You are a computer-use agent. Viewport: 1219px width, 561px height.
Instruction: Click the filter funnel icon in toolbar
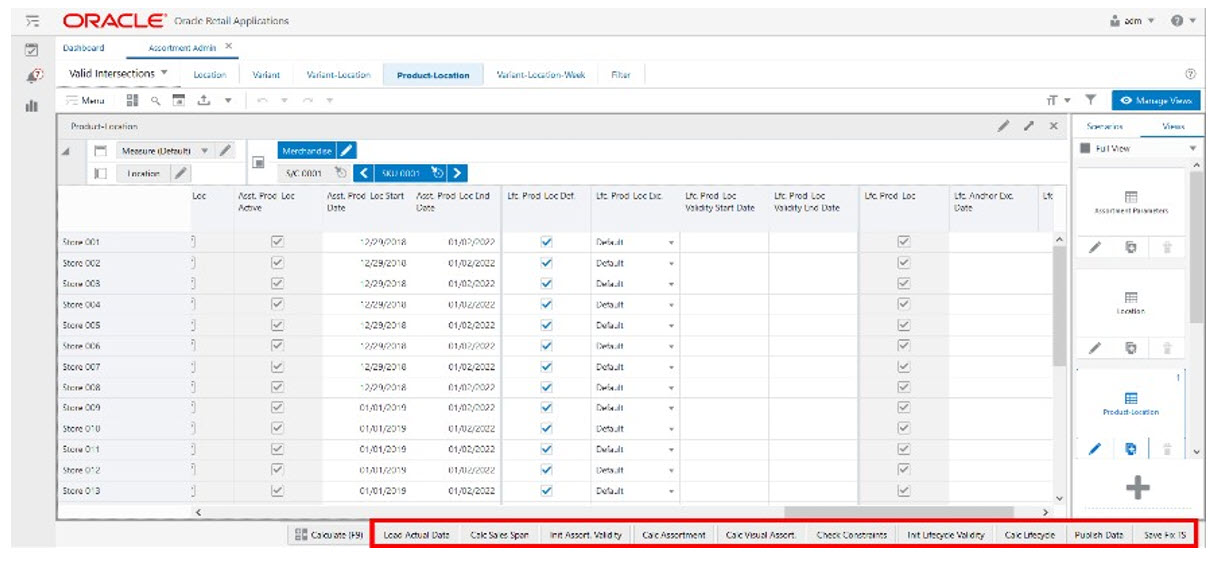click(x=1091, y=101)
